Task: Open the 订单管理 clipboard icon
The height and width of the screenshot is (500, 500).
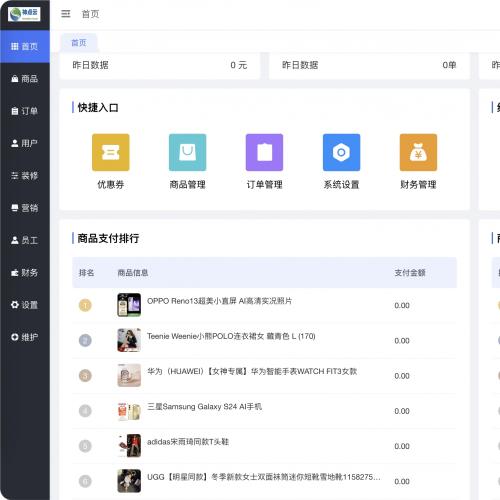Action: (x=264, y=152)
